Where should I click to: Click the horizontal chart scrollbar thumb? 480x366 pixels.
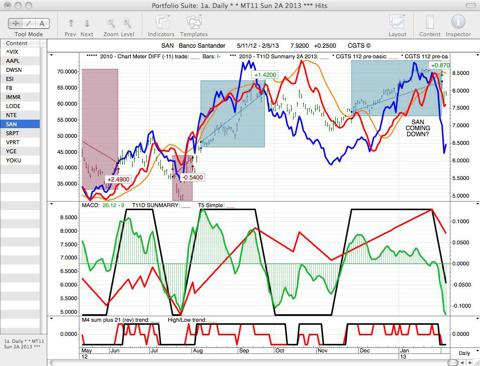tap(452, 362)
